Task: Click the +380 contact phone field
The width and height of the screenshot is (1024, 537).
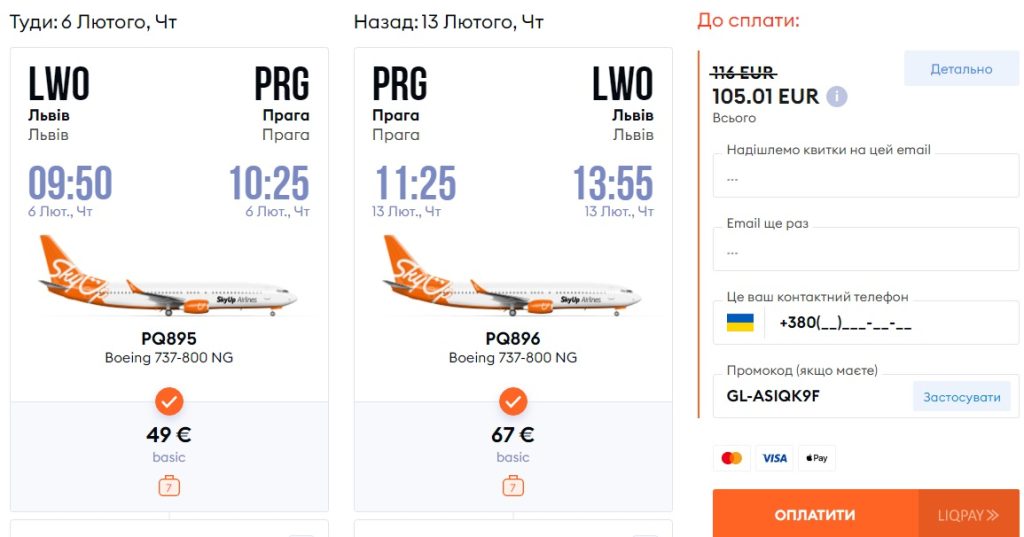Action: pos(890,323)
